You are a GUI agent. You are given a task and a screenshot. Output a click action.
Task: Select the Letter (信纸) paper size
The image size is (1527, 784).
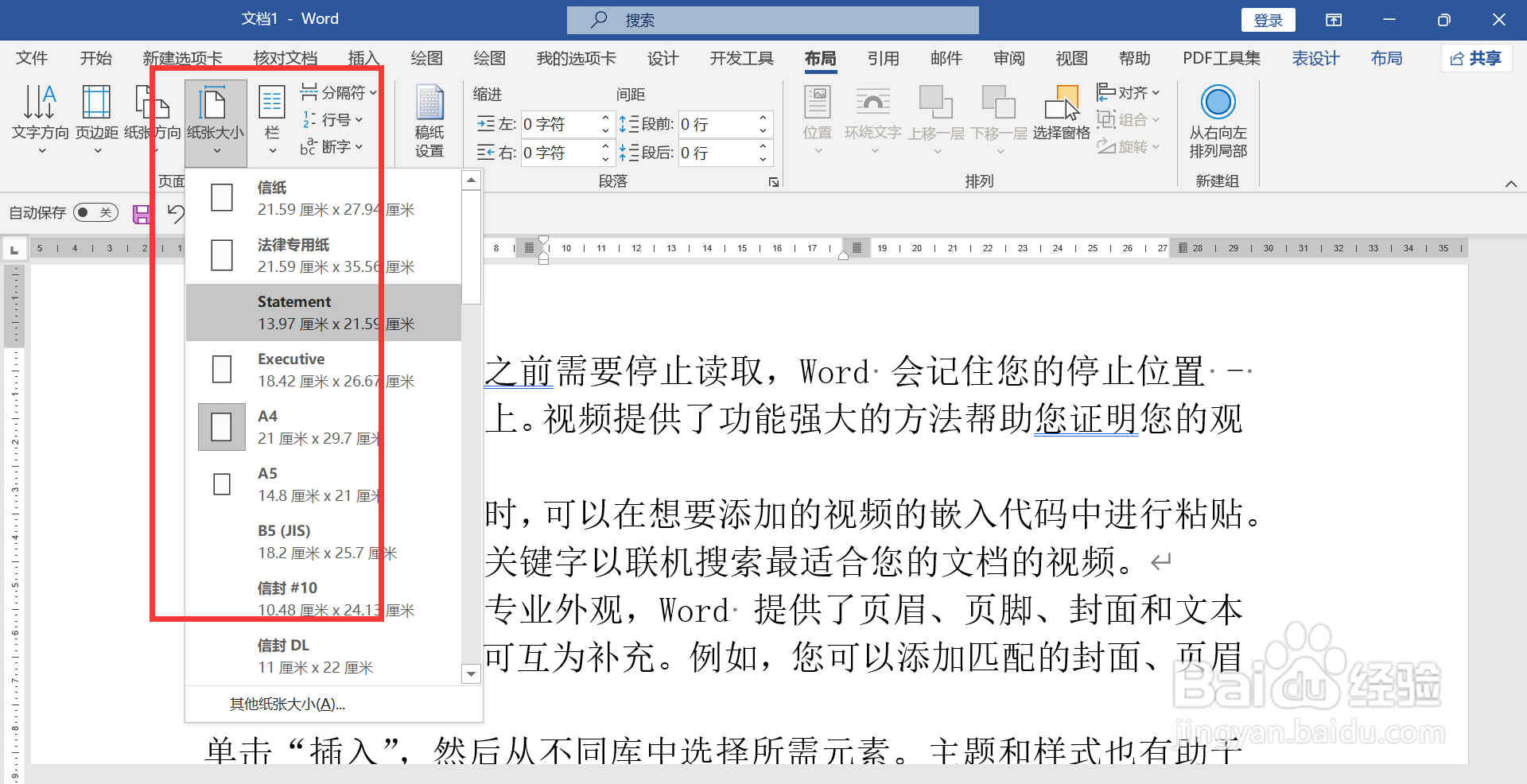pos(324,198)
